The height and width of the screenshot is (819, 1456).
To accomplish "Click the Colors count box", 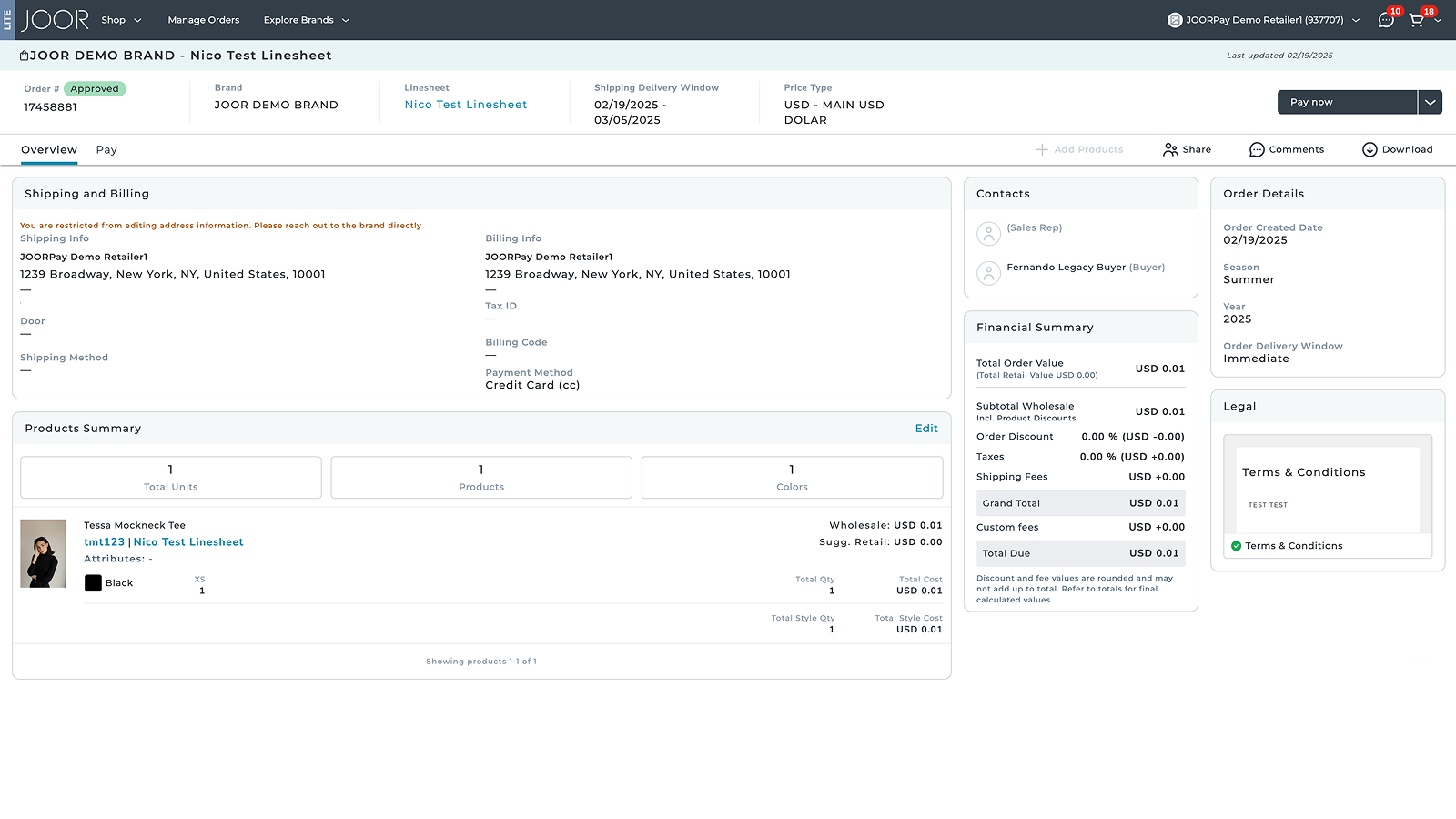I will 792,478.
